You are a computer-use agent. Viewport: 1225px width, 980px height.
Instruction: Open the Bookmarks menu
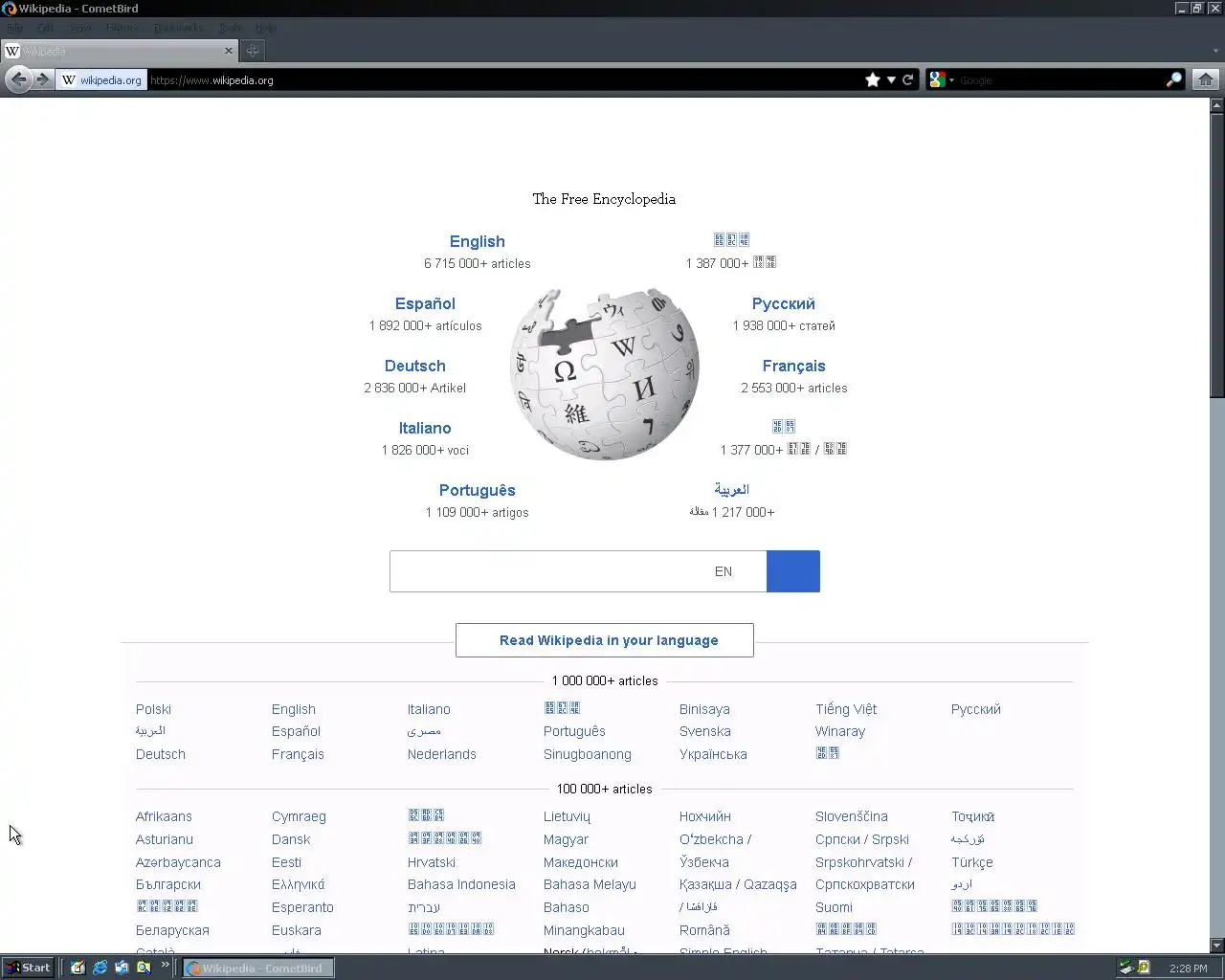179,28
